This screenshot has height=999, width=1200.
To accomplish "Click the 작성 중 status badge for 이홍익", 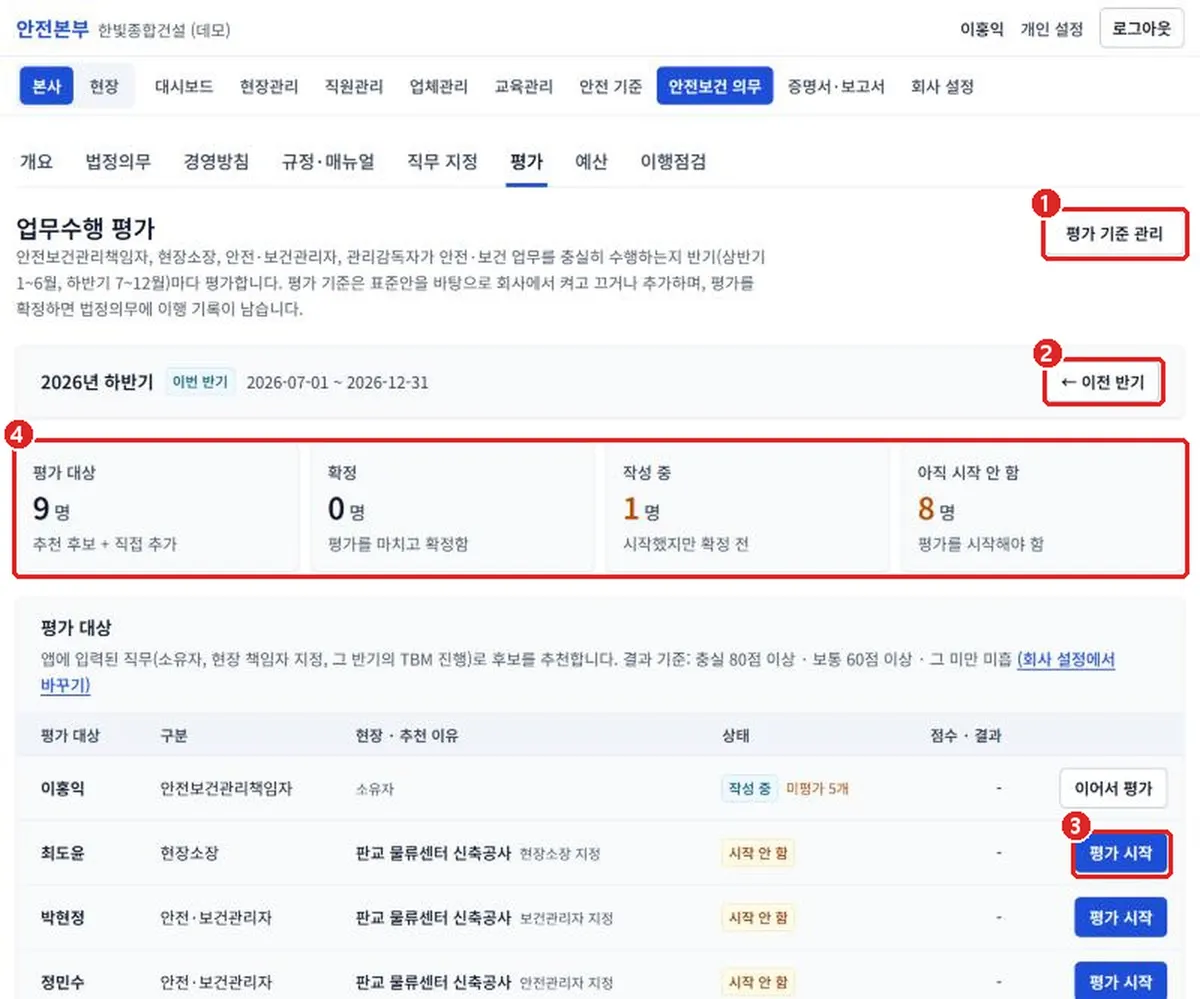I will tap(749, 788).
